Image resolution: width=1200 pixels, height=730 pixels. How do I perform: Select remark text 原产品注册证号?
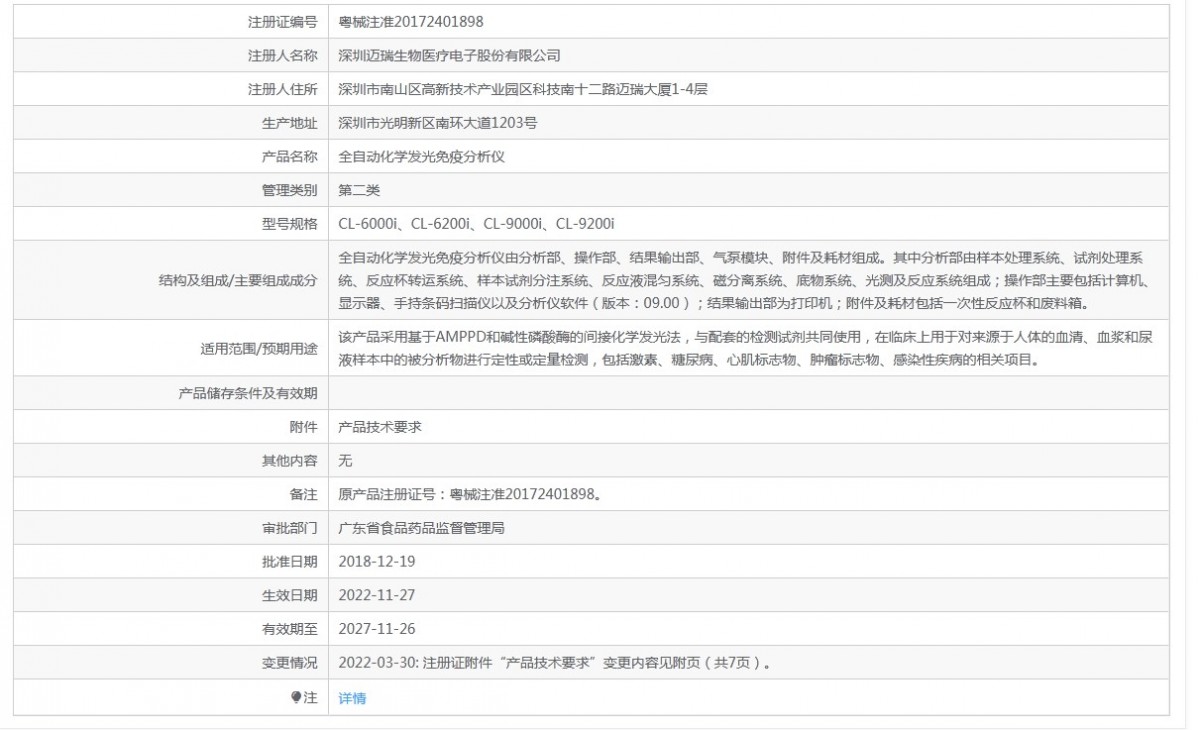point(387,495)
